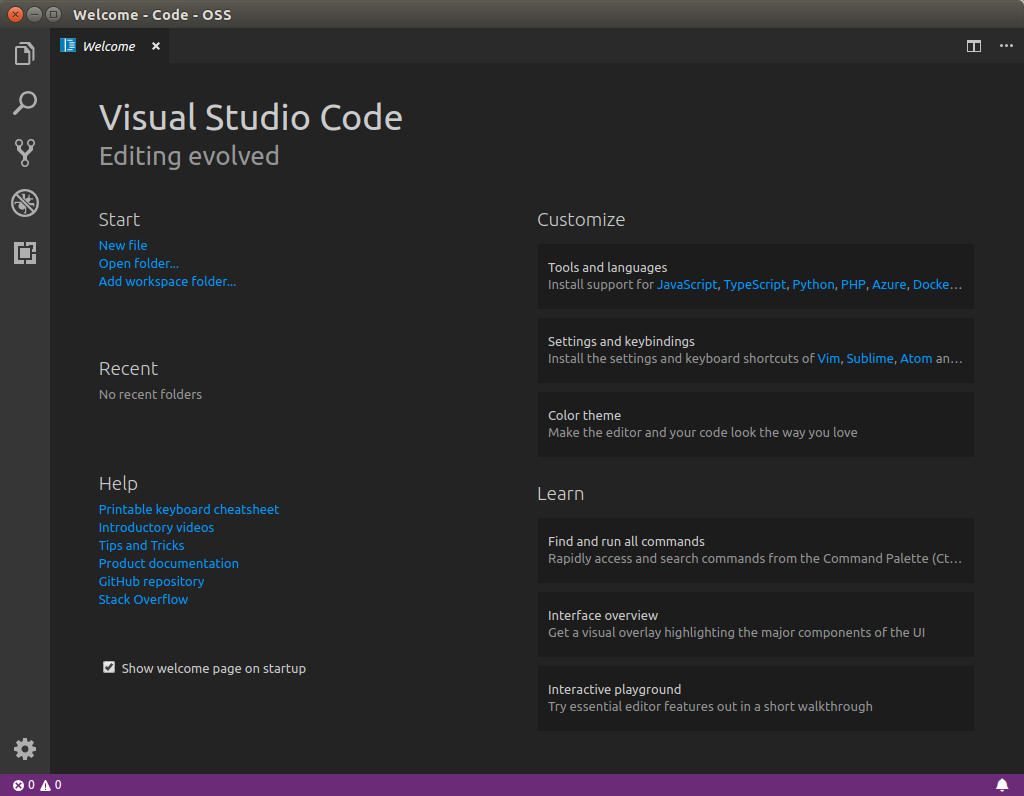The image size is (1024, 796).
Task: Open the Debug view icon
Action: coord(25,203)
